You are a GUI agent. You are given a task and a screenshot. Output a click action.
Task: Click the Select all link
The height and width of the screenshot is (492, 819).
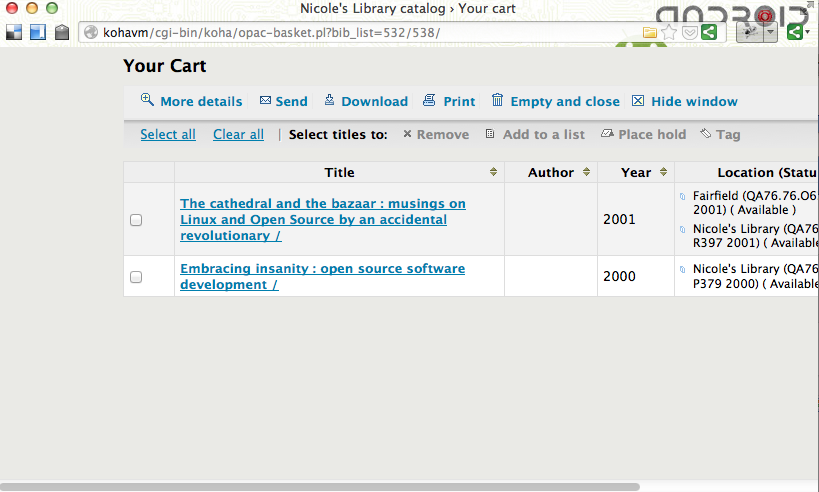coord(168,134)
